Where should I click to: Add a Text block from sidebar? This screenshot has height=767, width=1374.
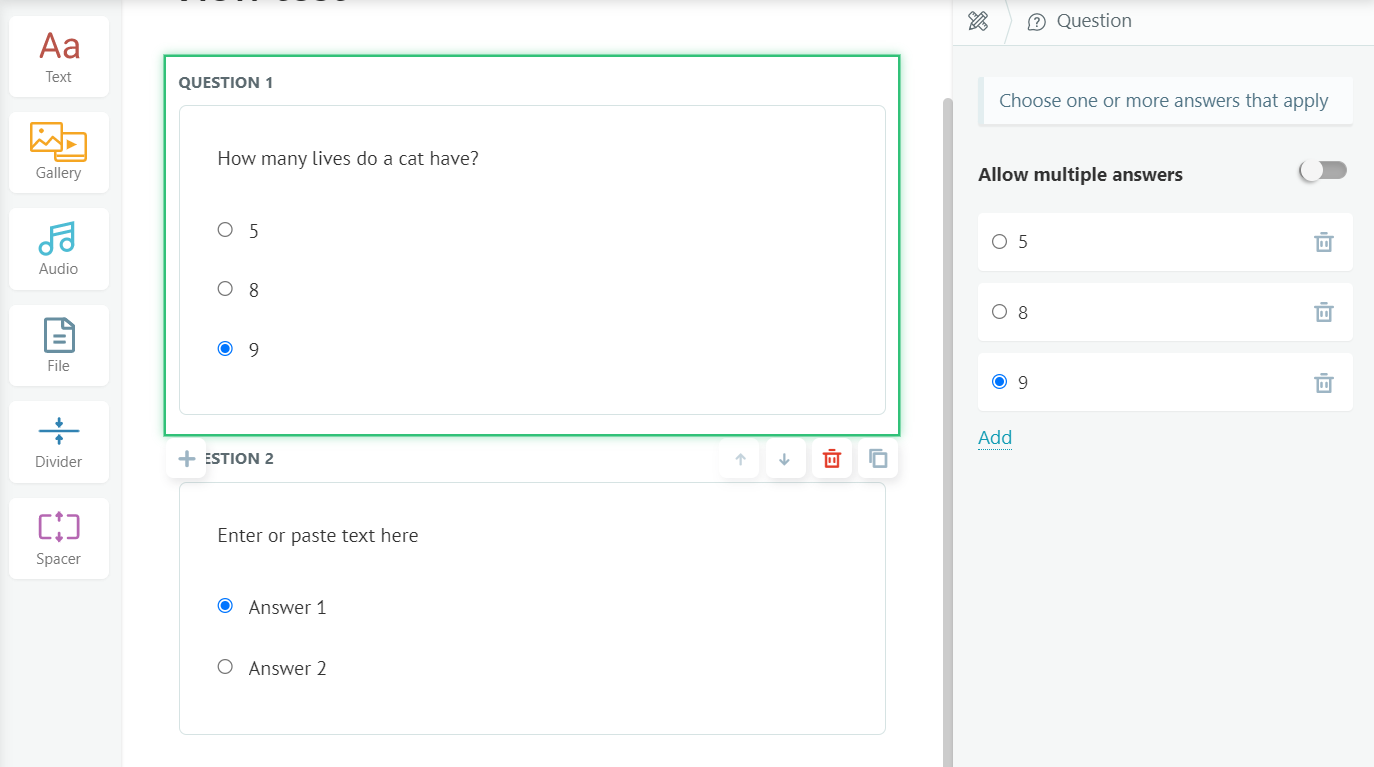59,57
